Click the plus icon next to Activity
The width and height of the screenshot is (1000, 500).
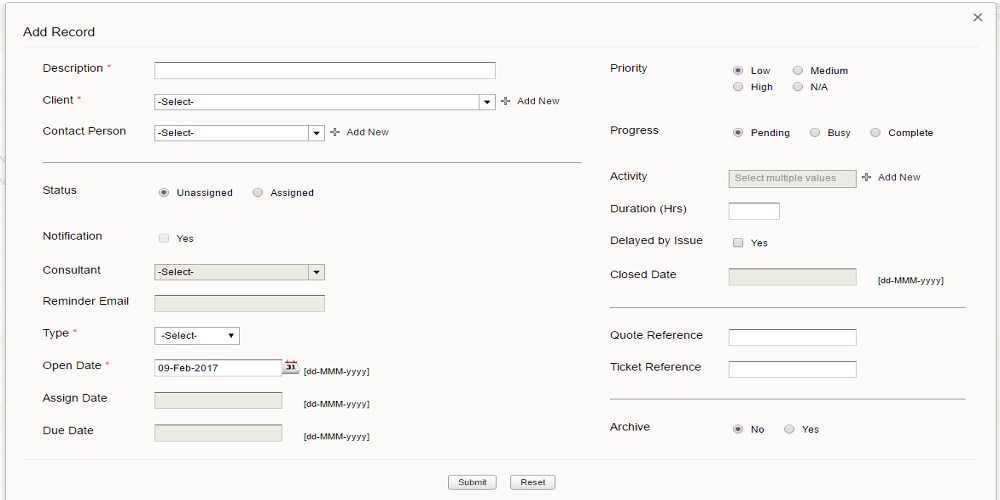coord(866,177)
